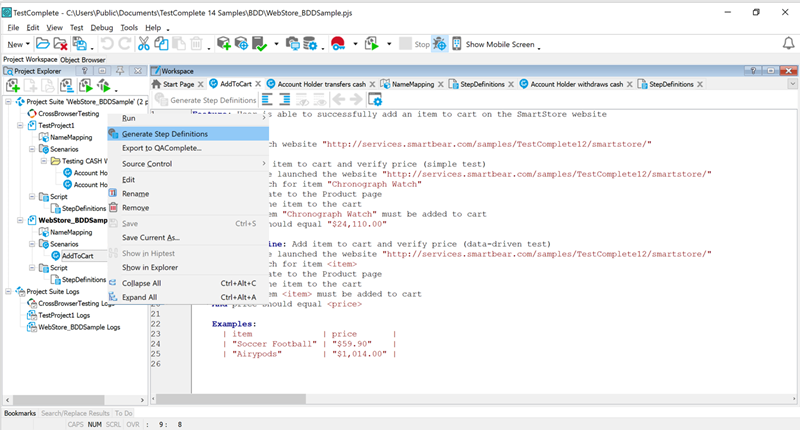Toggle the Debugging bug icon

click(439, 44)
